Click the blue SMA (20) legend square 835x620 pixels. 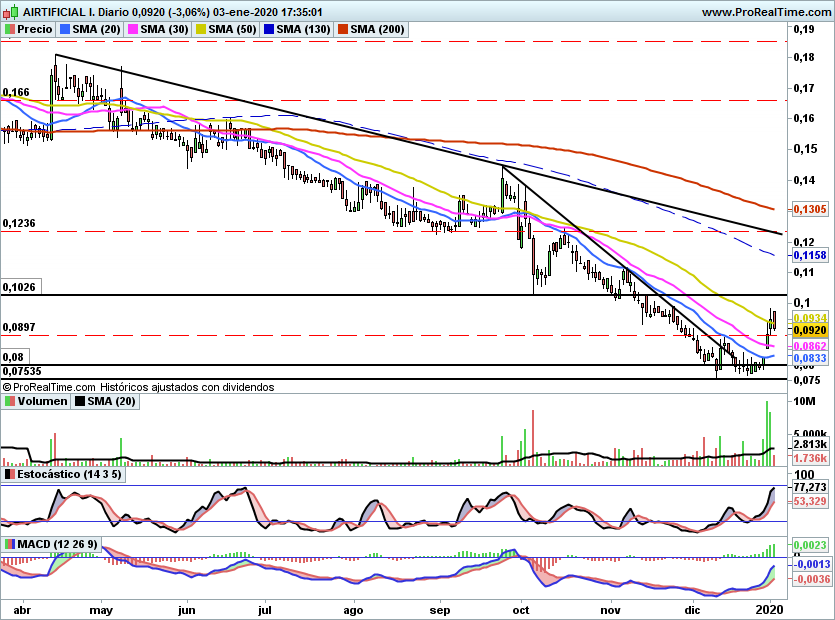tap(66, 30)
